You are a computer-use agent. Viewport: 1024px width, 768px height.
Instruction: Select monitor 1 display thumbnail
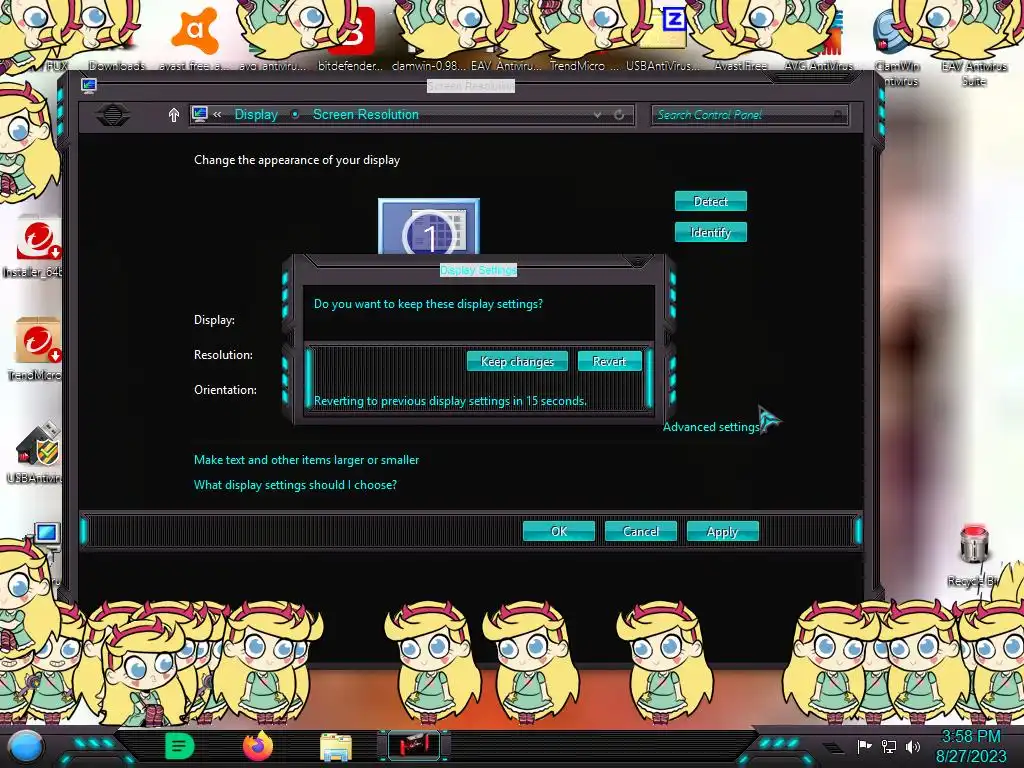point(429,227)
